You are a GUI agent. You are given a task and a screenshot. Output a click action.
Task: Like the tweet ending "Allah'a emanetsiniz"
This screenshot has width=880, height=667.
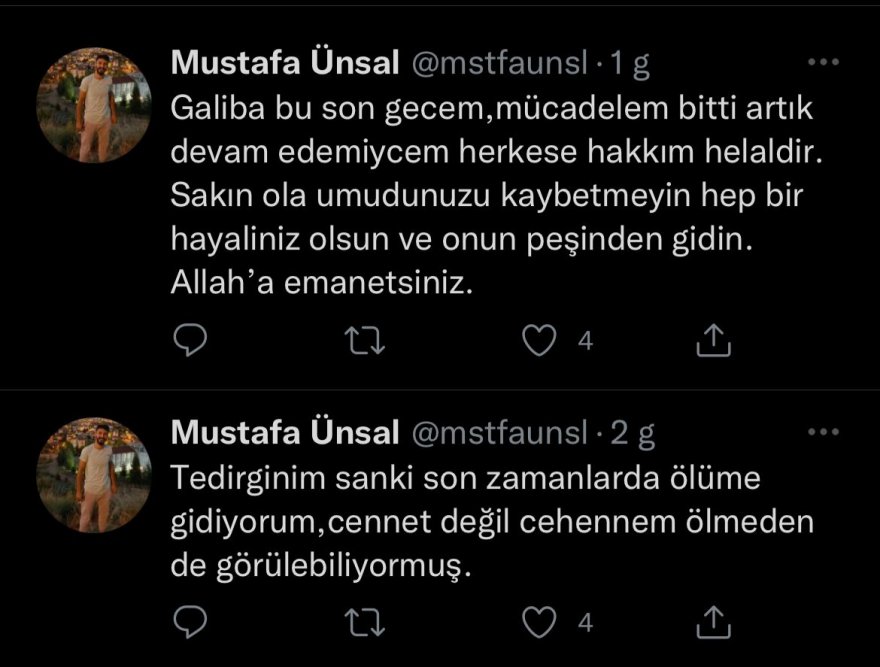(540, 342)
